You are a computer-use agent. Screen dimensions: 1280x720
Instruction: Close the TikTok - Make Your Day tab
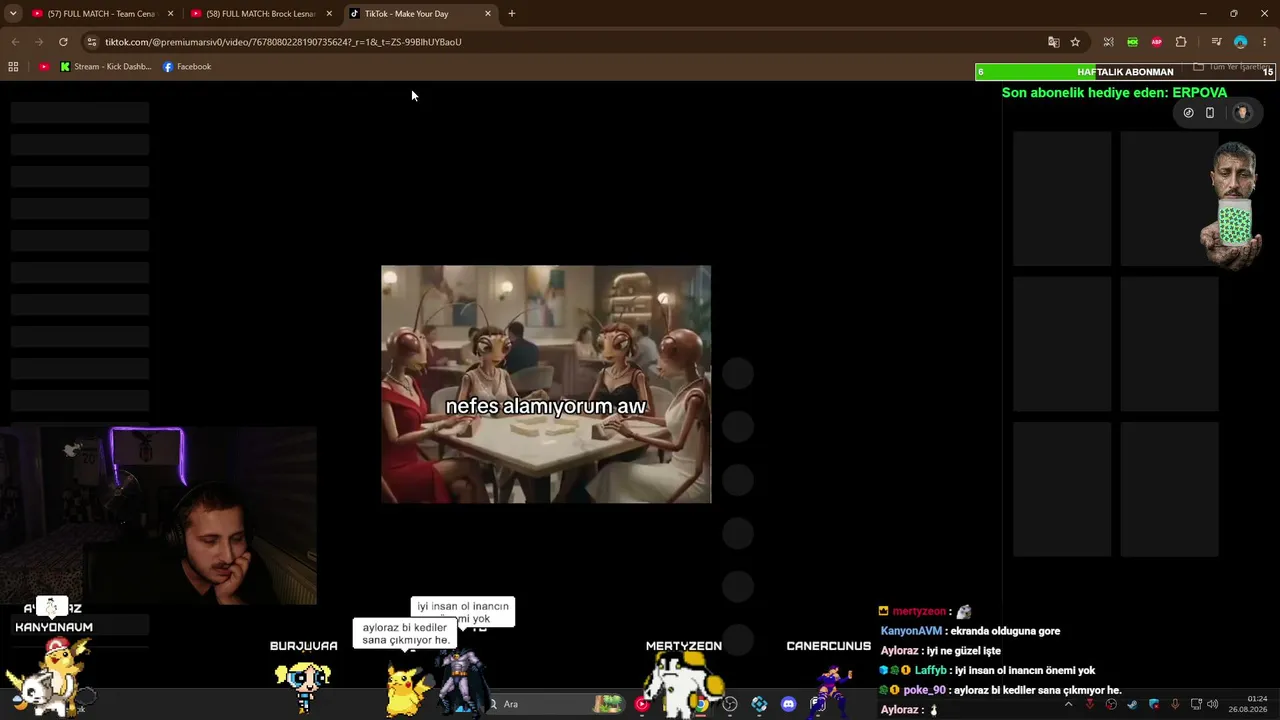(488, 14)
